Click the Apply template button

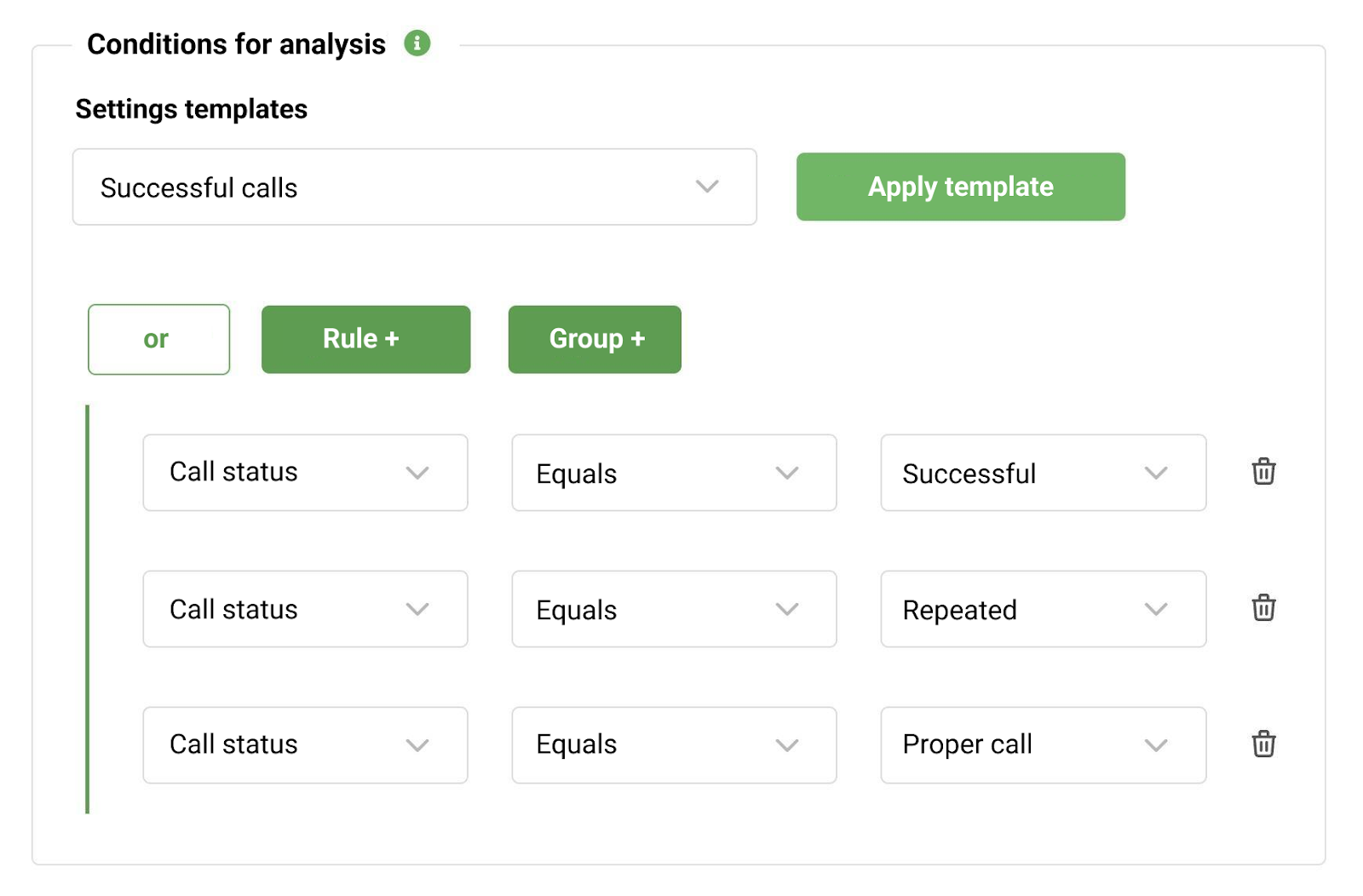[960, 187]
